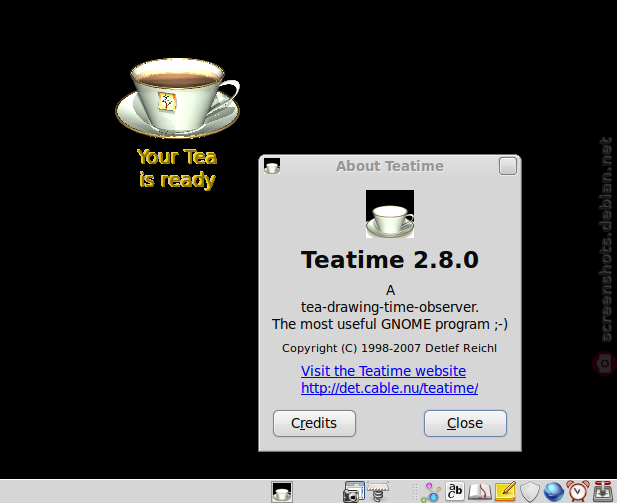Screen dimensions: 617x503
Task: Click the gray shield security icon
Action: [530, 492]
